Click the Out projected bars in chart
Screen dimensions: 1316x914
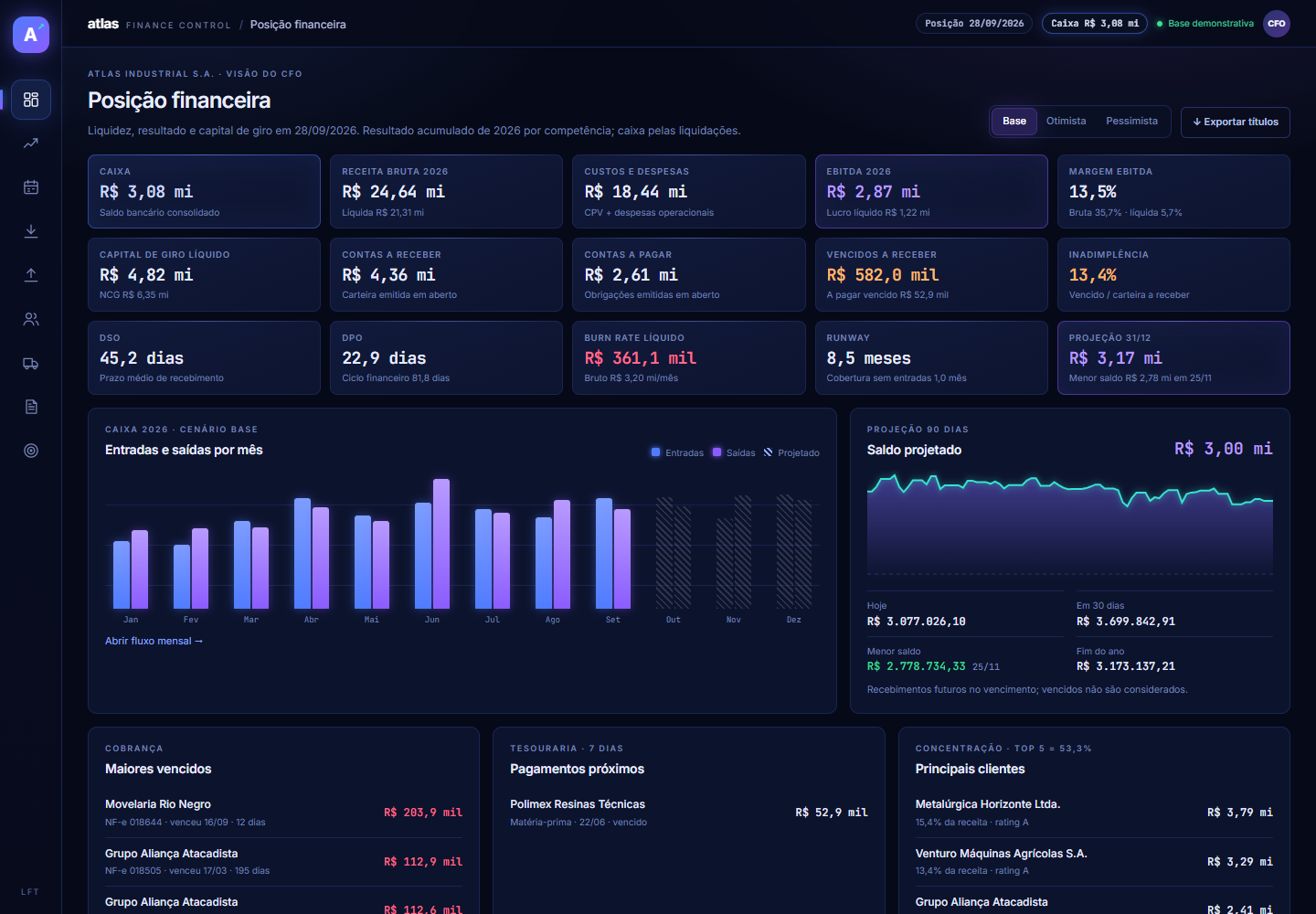click(674, 554)
